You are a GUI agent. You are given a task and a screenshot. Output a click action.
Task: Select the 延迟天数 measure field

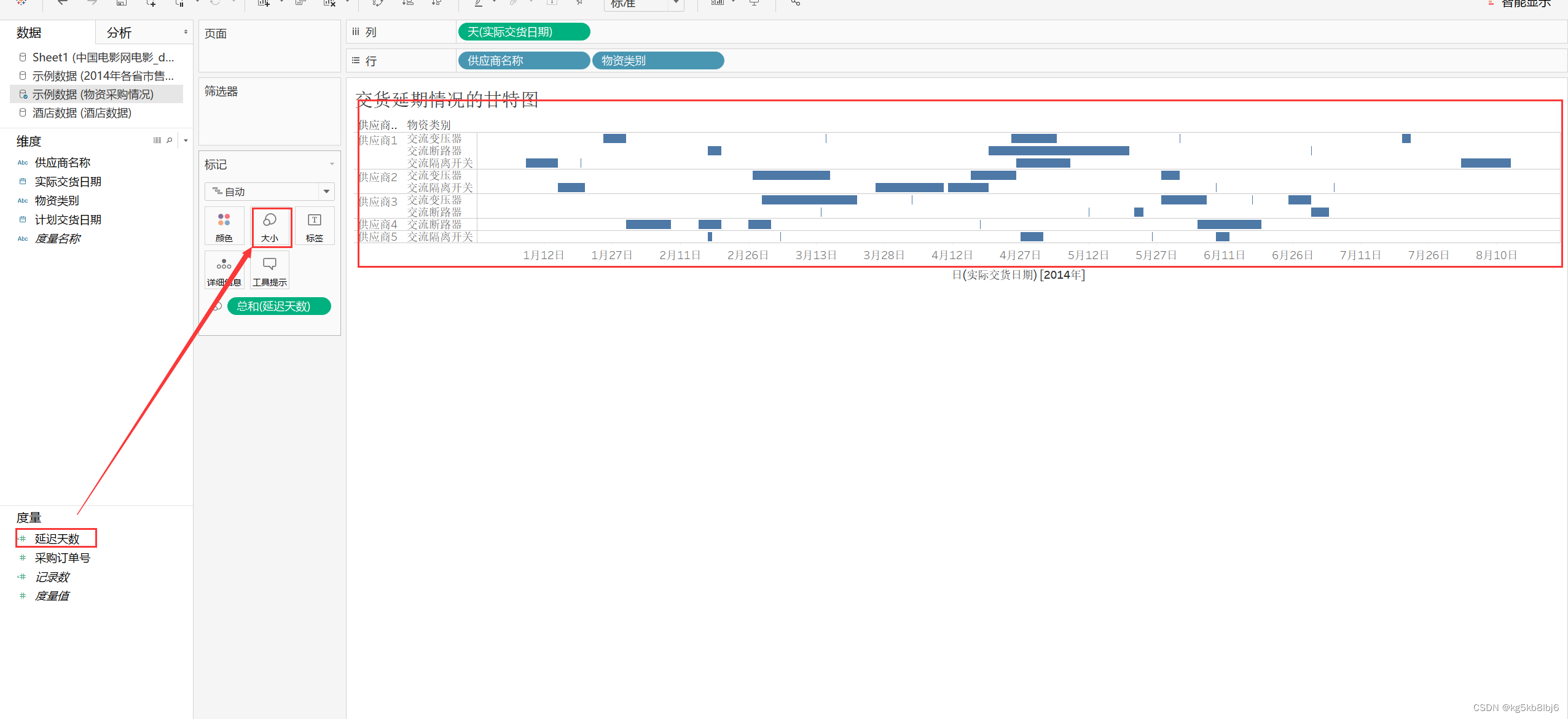point(57,539)
